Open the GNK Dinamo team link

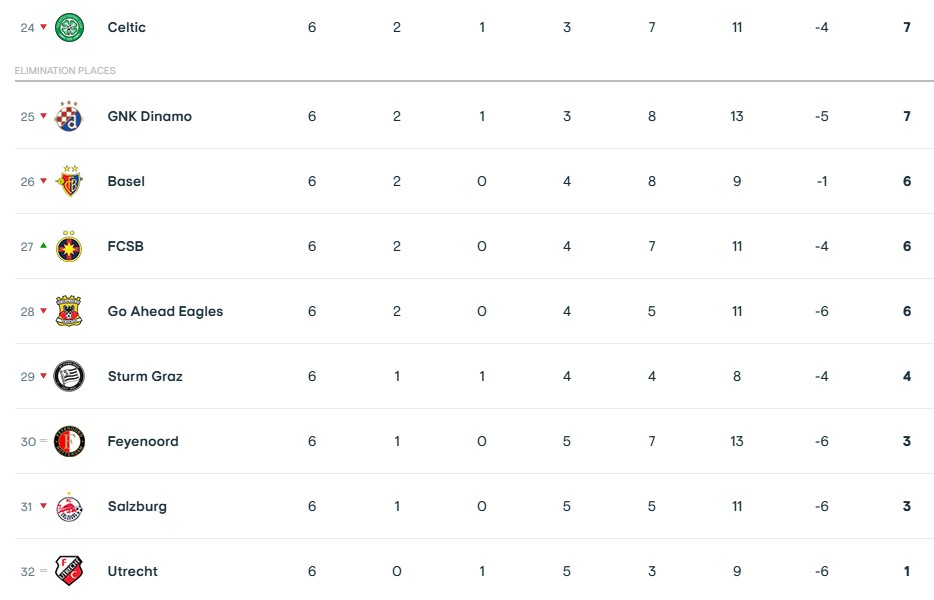[x=149, y=116]
